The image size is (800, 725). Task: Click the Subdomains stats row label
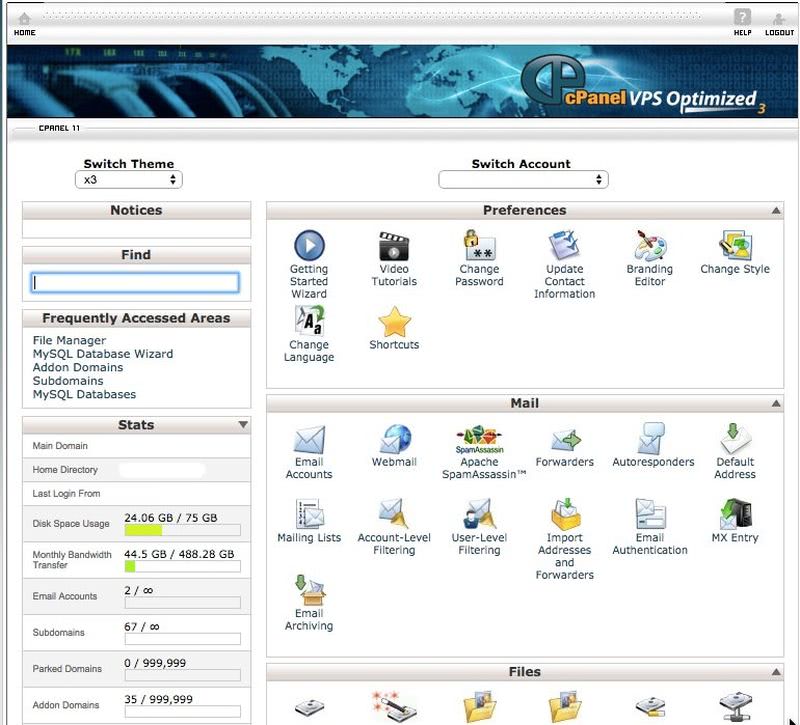(x=58, y=633)
